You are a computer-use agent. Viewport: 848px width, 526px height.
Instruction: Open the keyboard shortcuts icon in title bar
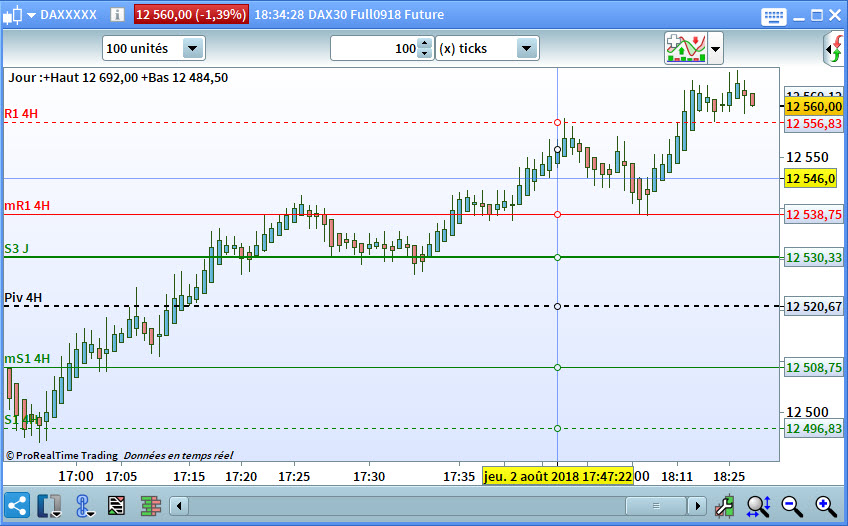(x=773, y=16)
